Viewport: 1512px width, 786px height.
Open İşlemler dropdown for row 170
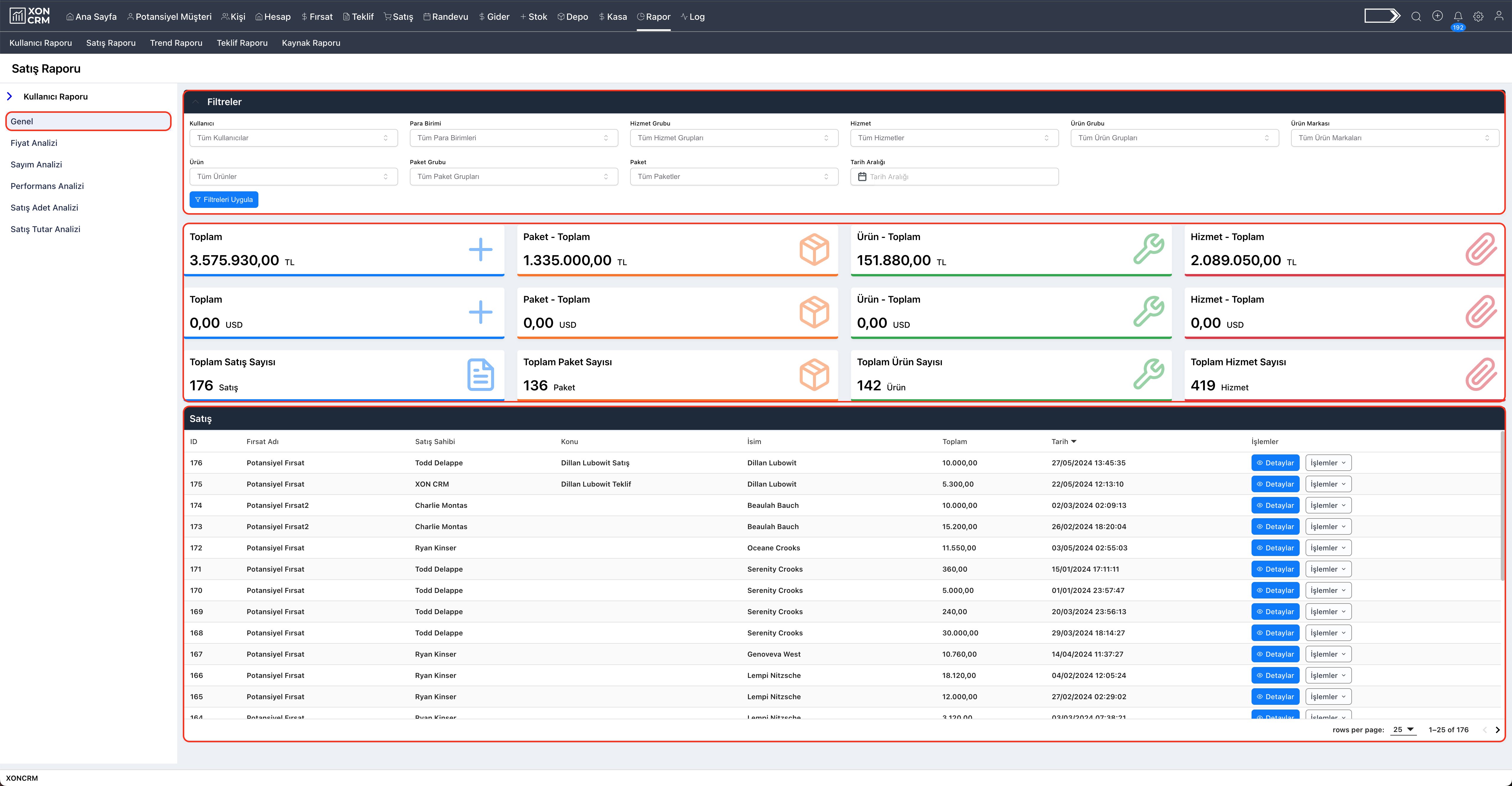1328,590
